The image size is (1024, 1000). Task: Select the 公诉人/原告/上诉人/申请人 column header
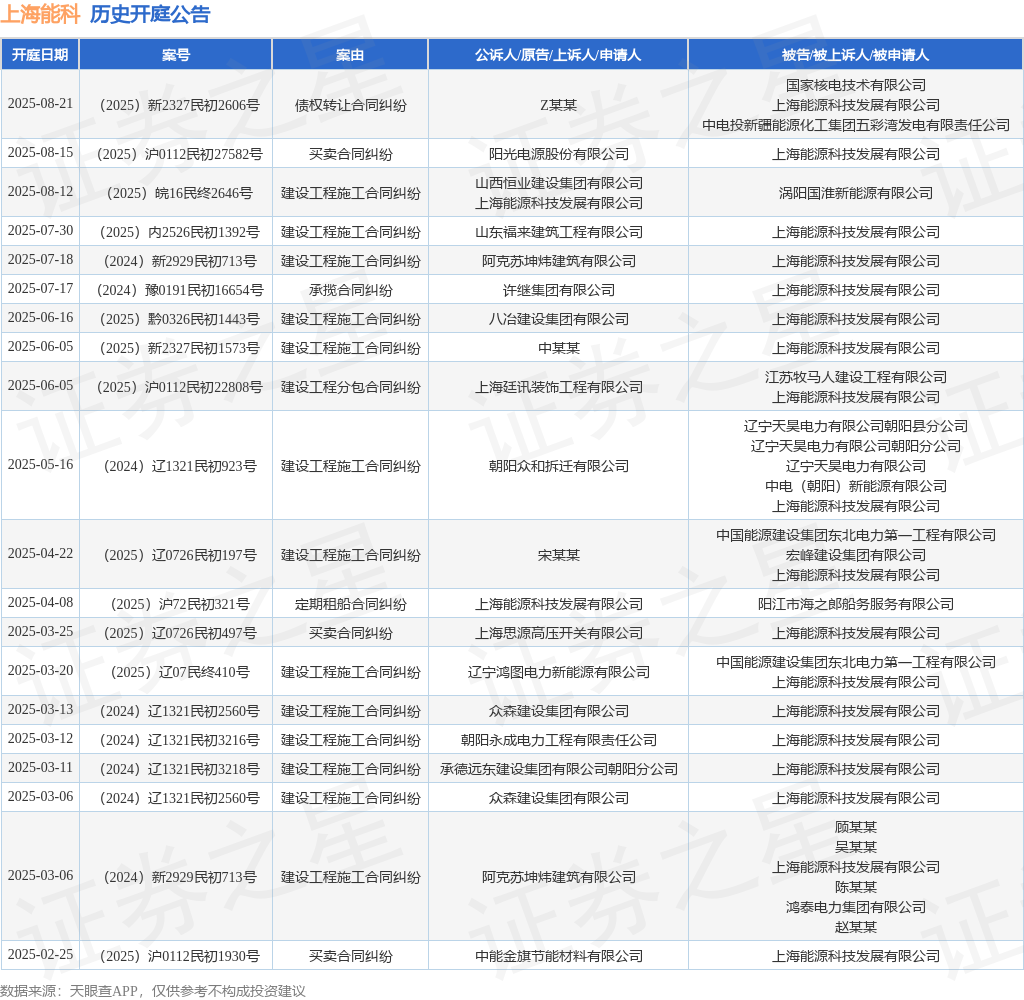point(558,55)
